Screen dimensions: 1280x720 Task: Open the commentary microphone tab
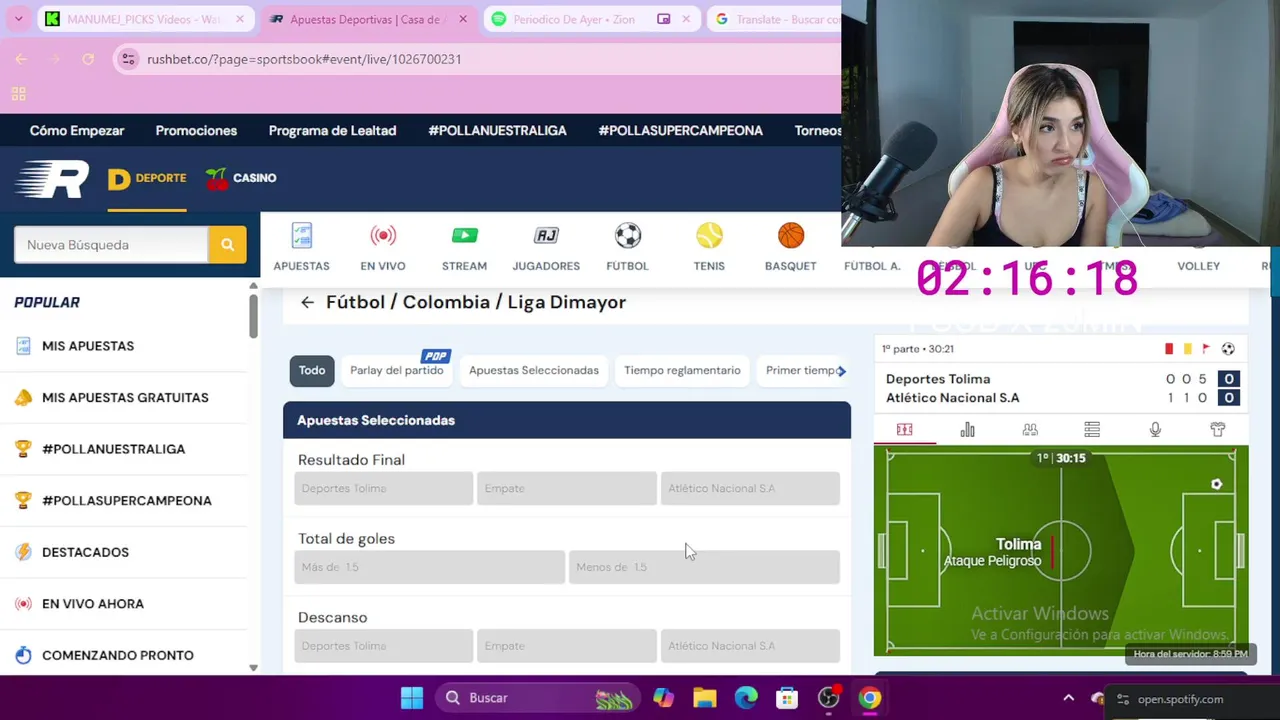pos(1155,430)
